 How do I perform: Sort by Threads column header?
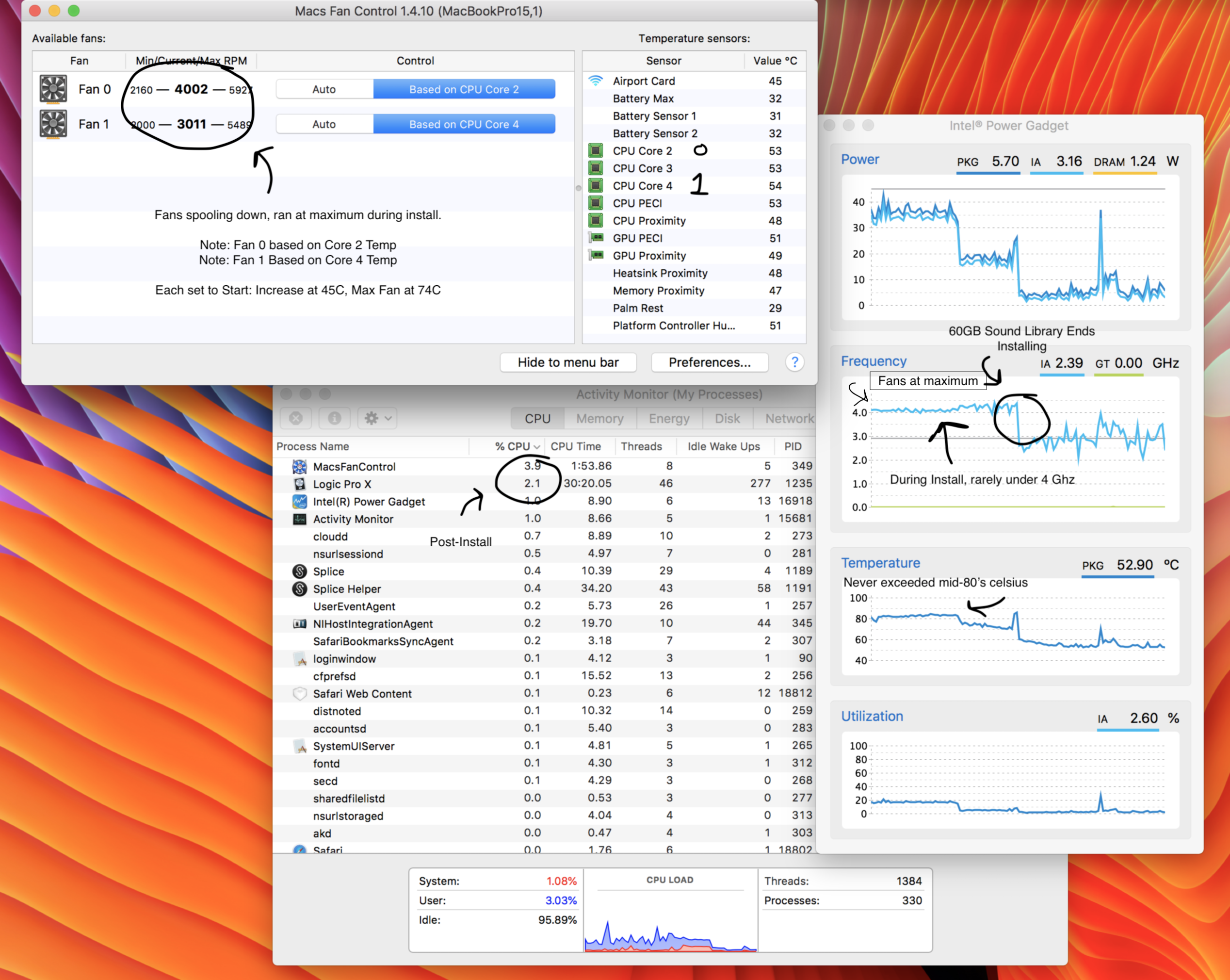click(645, 446)
